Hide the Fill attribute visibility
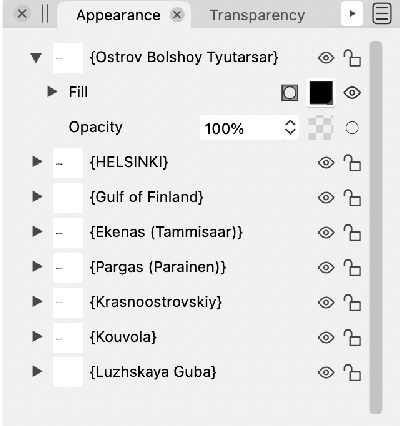The height and width of the screenshot is (426, 402). pyautogui.click(x=352, y=92)
